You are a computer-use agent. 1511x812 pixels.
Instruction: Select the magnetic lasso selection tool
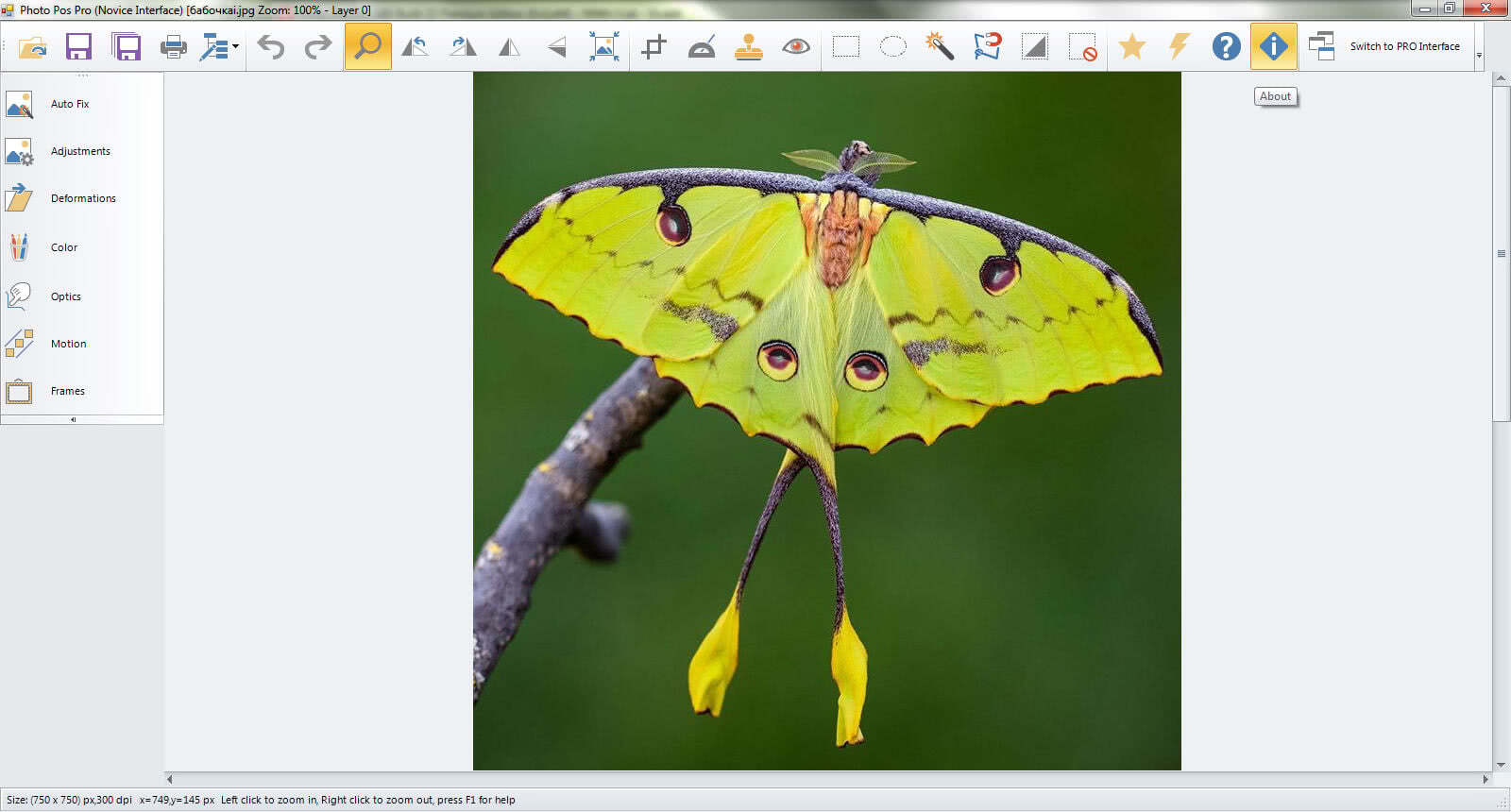[987, 46]
